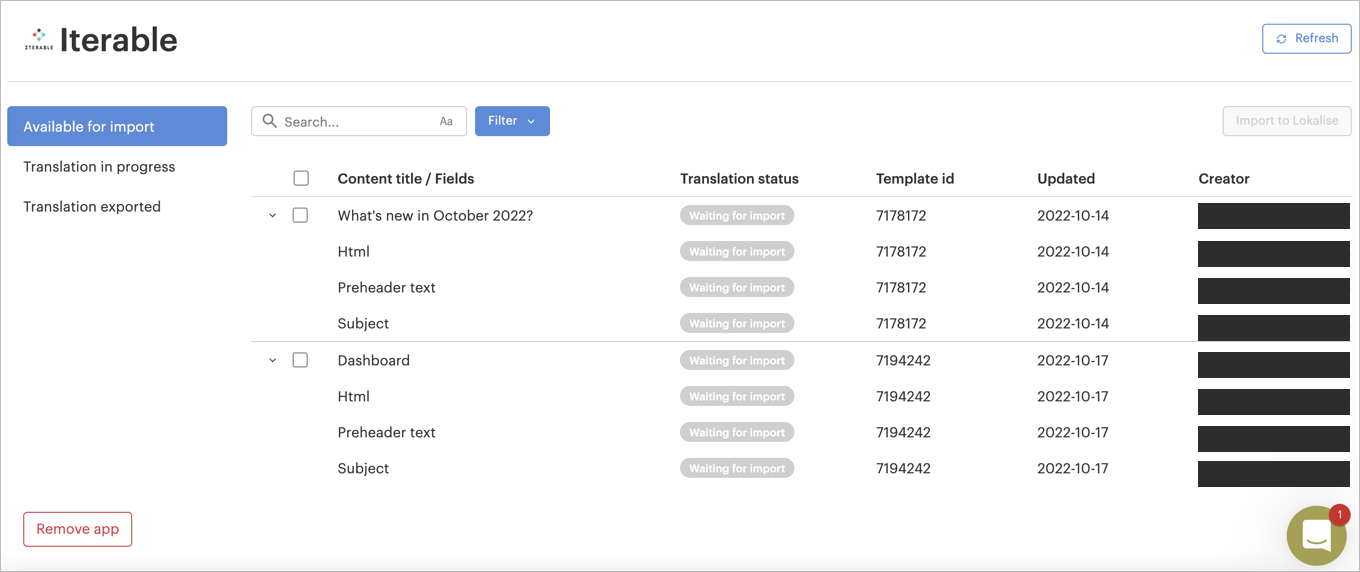This screenshot has width=1360, height=572.
Task: Focus the Search input field
Action: pyautogui.click(x=358, y=121)
